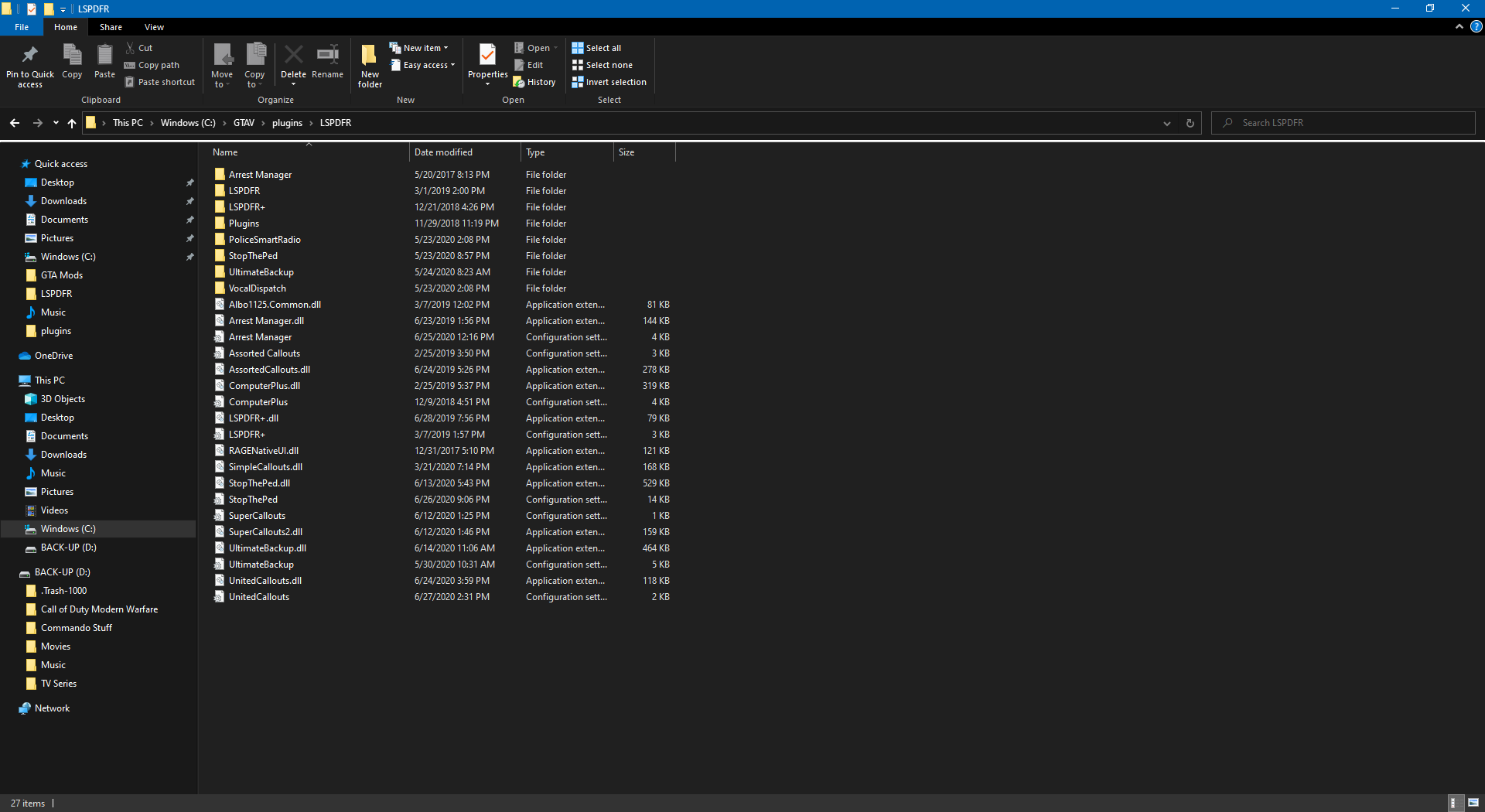Open the Recent locations dropdown arrow
Image resolution: width=1485 pixels, height=812 pixels.
click(56, 123)
